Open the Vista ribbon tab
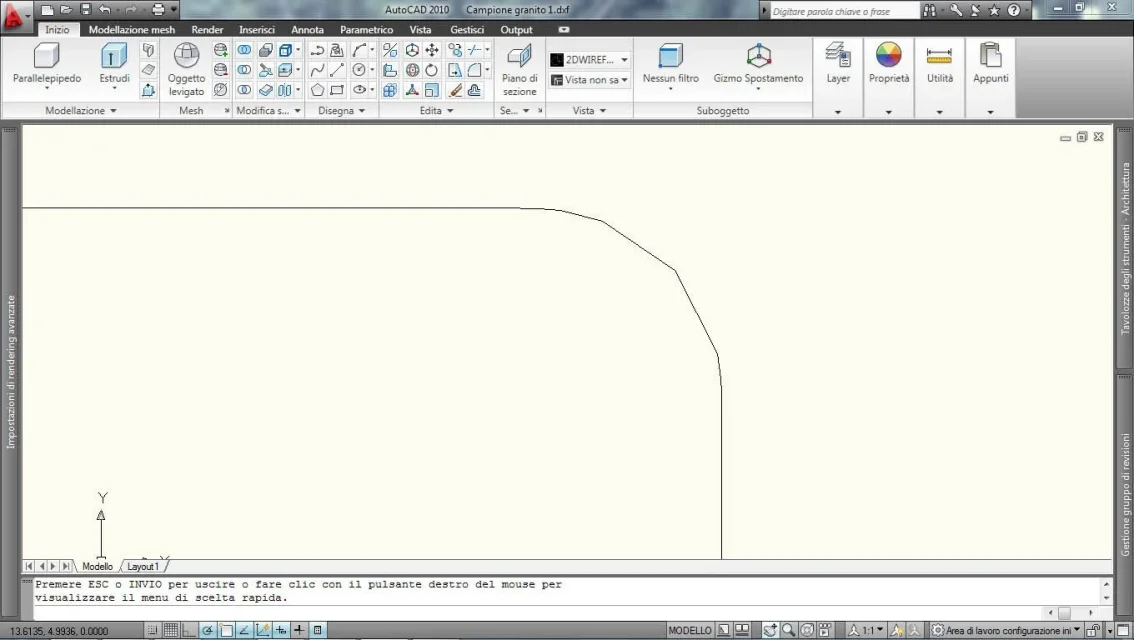 click(x=420, y=30)
